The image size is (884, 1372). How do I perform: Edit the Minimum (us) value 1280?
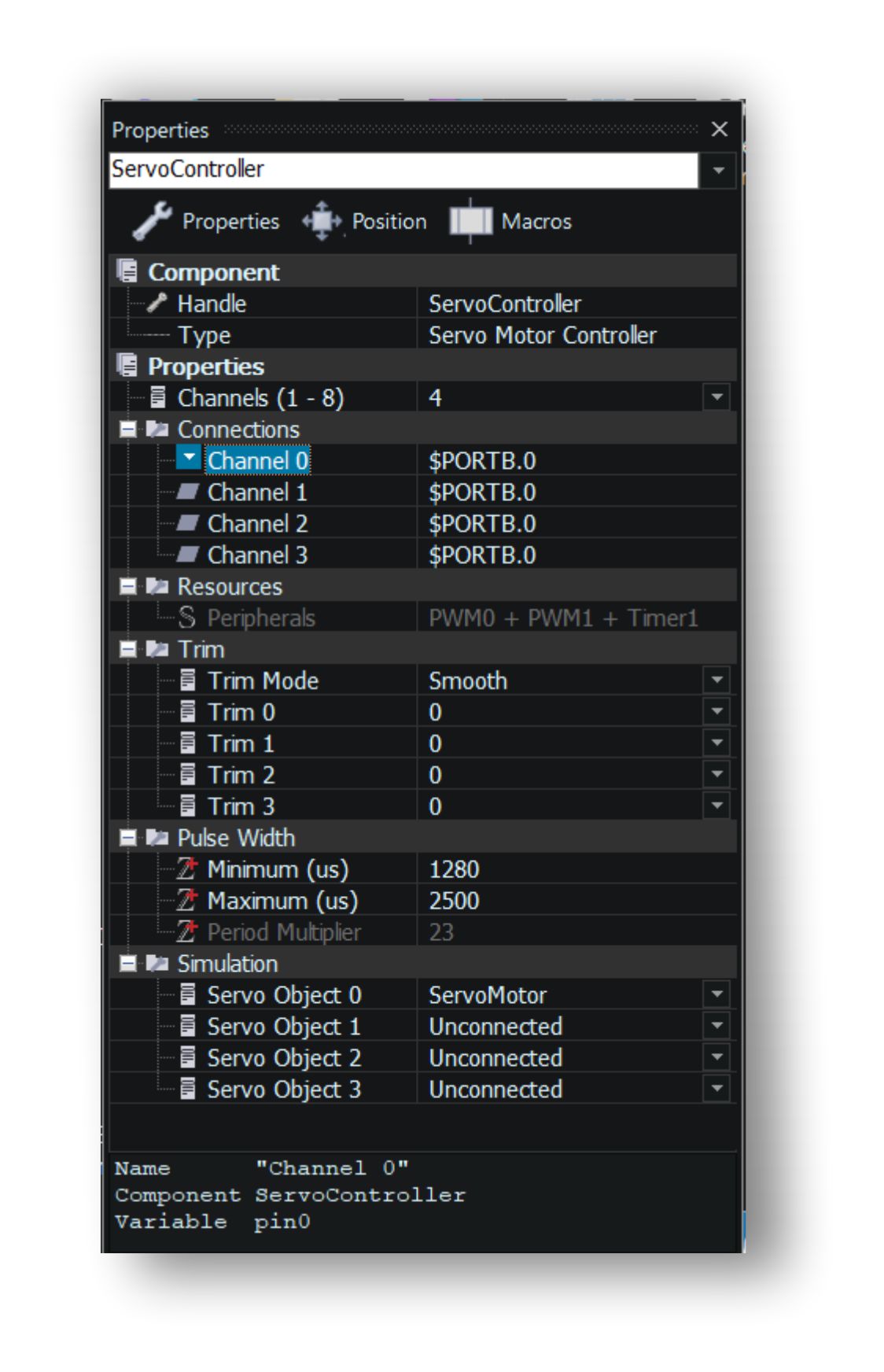coord(454,869)
